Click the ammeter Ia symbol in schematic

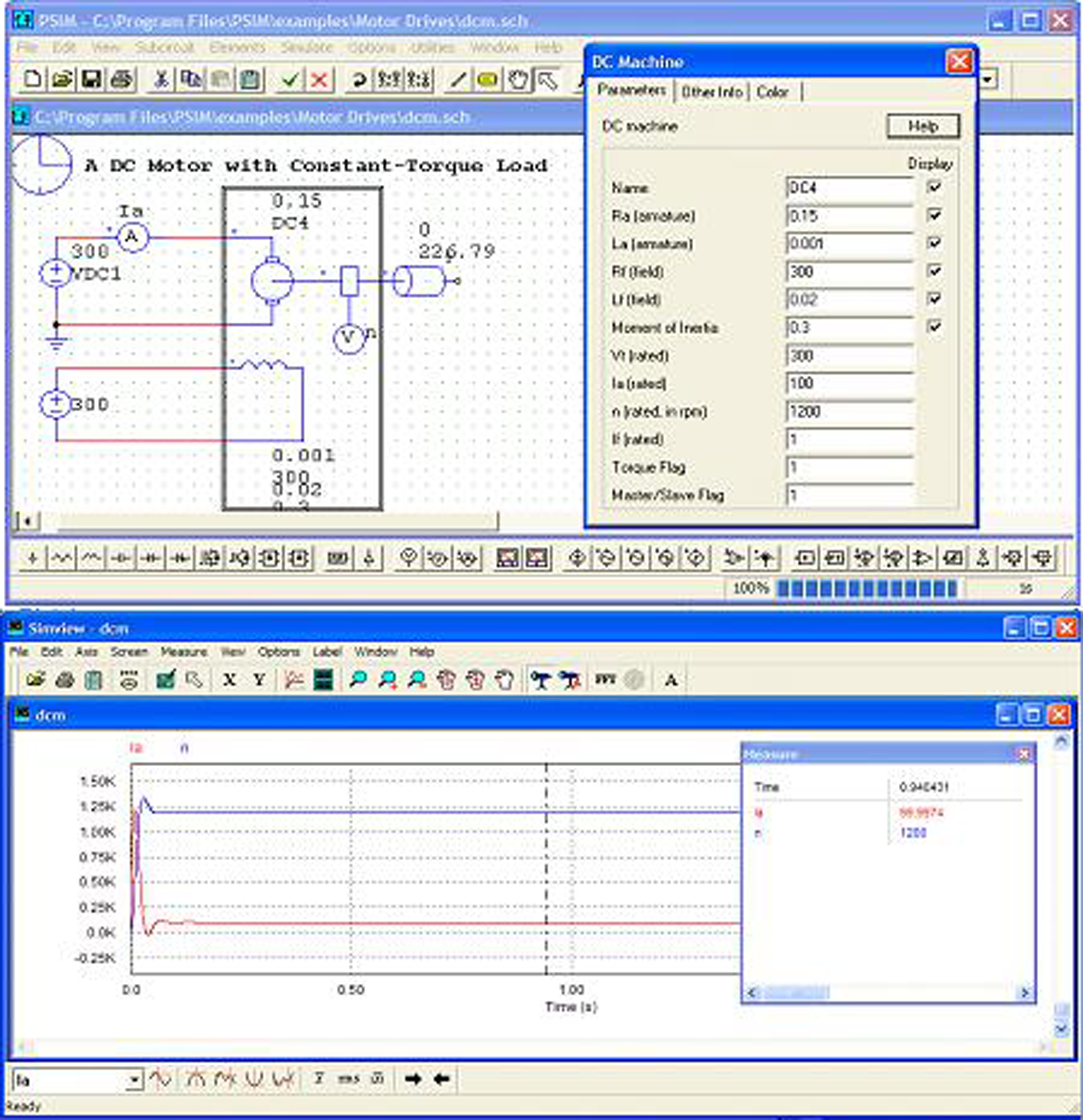131,237
